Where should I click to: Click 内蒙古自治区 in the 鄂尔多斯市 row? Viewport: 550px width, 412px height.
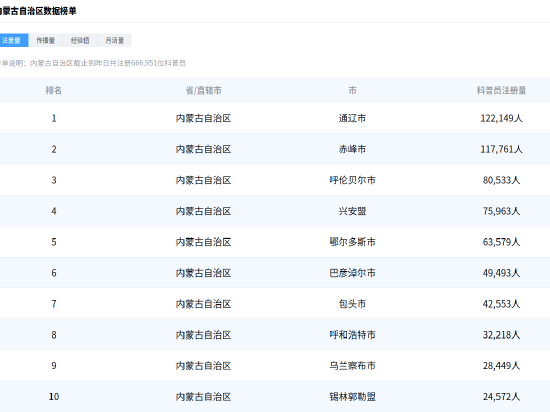point(203,242)
